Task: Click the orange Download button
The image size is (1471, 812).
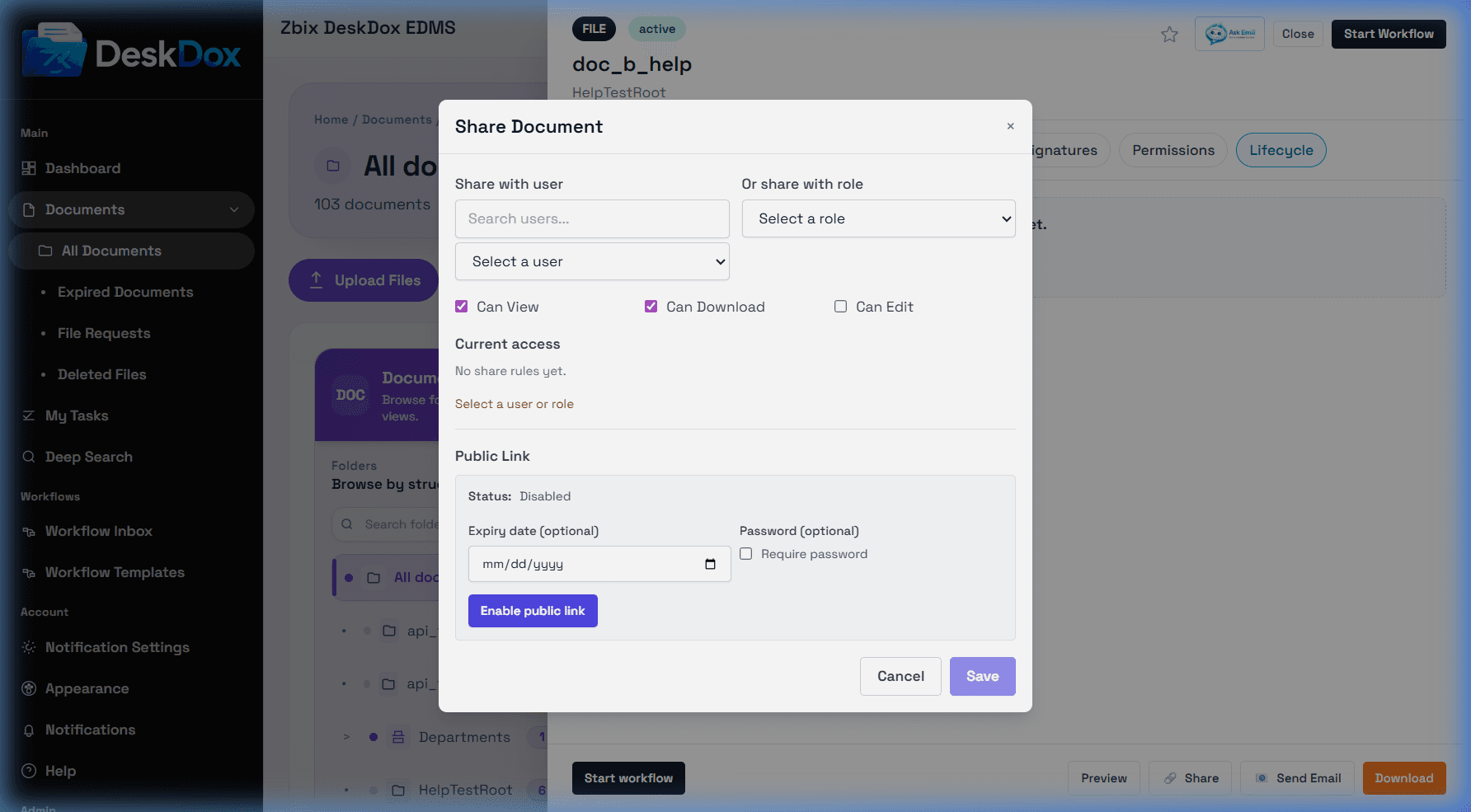Action: 1404,778
